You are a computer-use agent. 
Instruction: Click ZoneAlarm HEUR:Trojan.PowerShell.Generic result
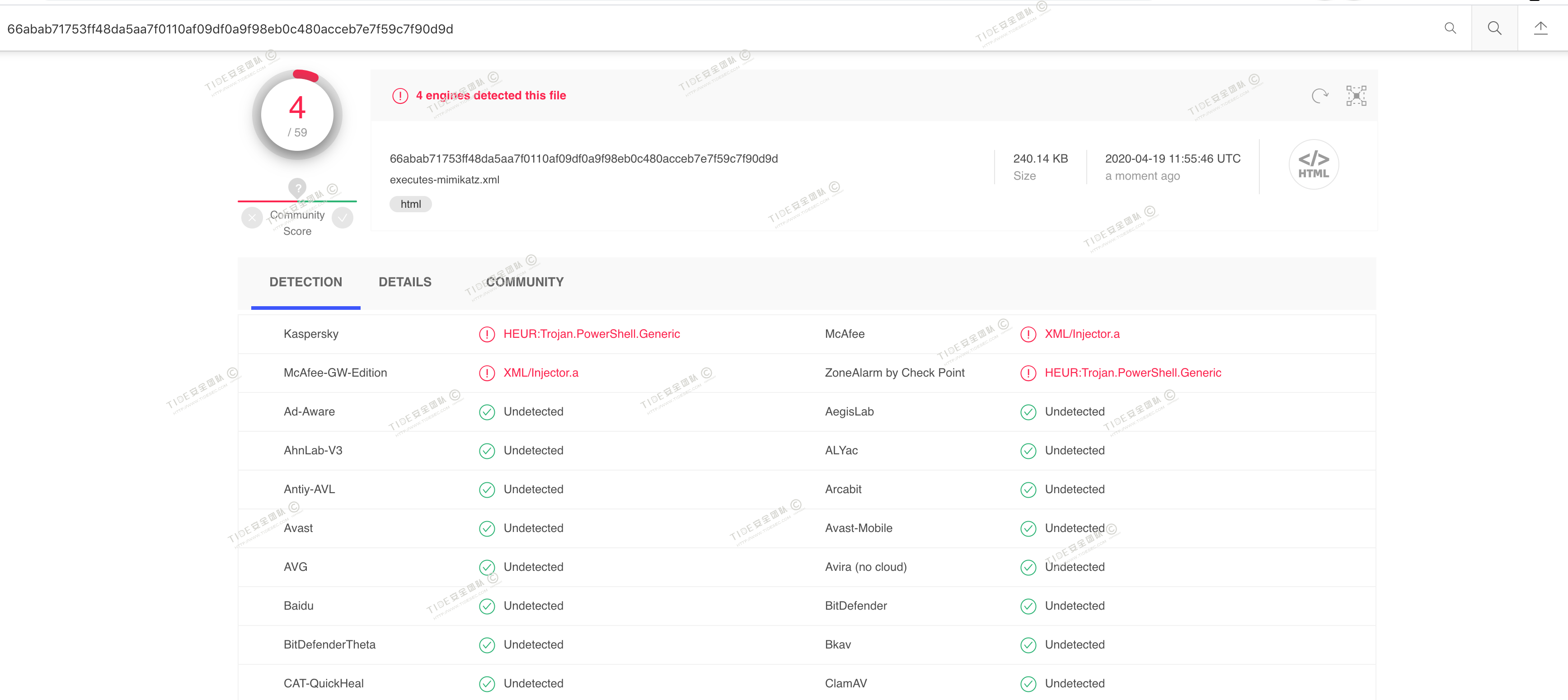(x=1132, y=373)
